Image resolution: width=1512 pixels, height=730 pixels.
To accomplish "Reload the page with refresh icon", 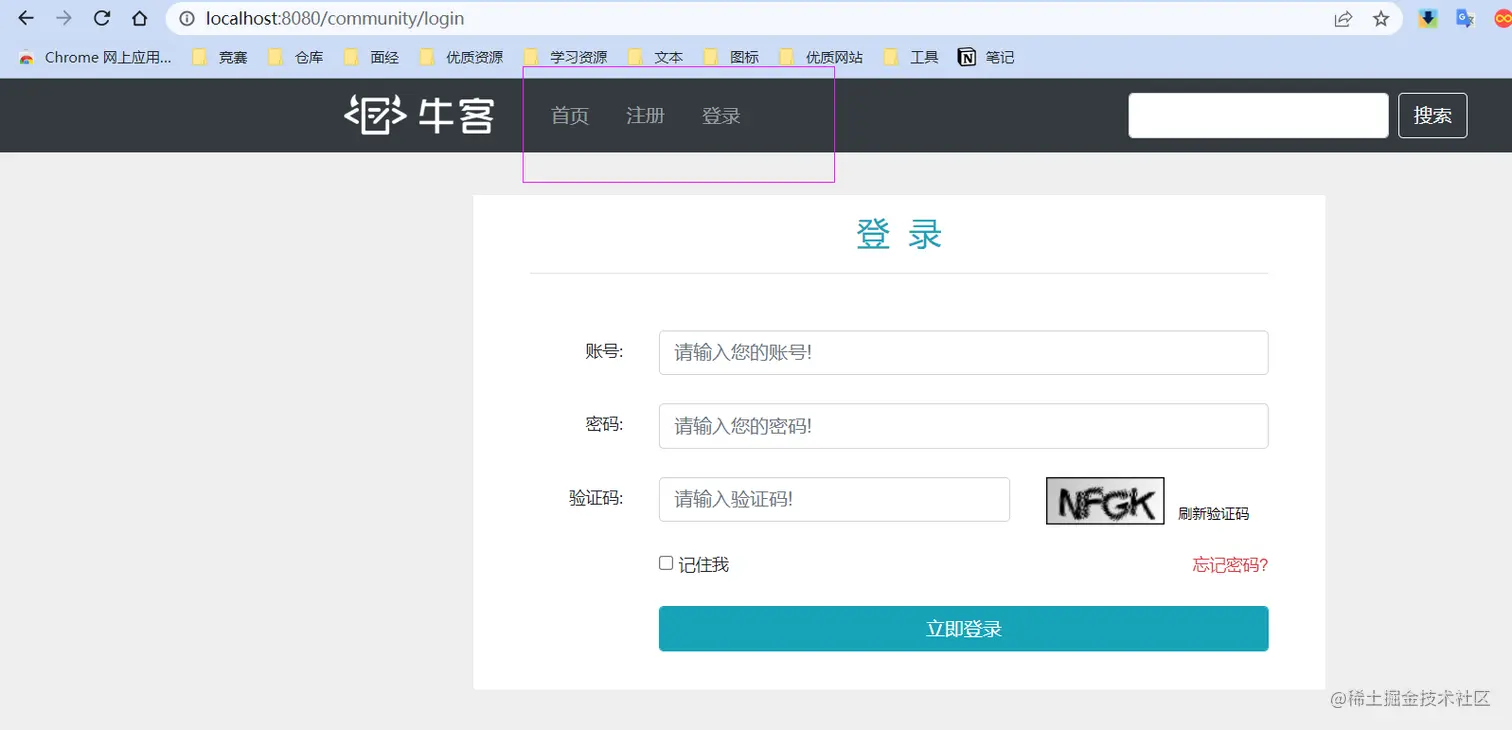I will 101,18.
